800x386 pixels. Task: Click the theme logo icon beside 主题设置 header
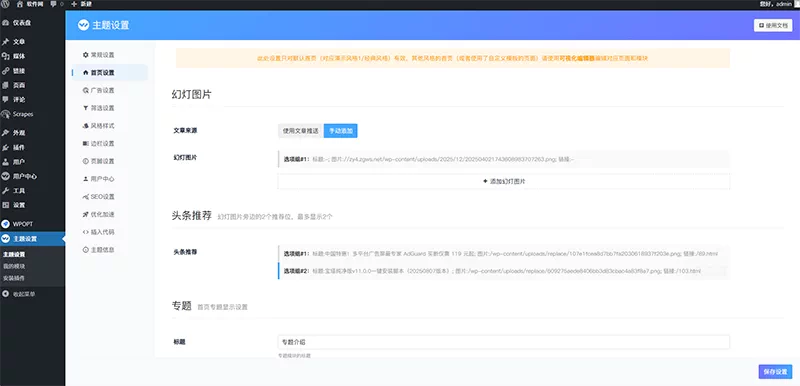click(83, 25)
